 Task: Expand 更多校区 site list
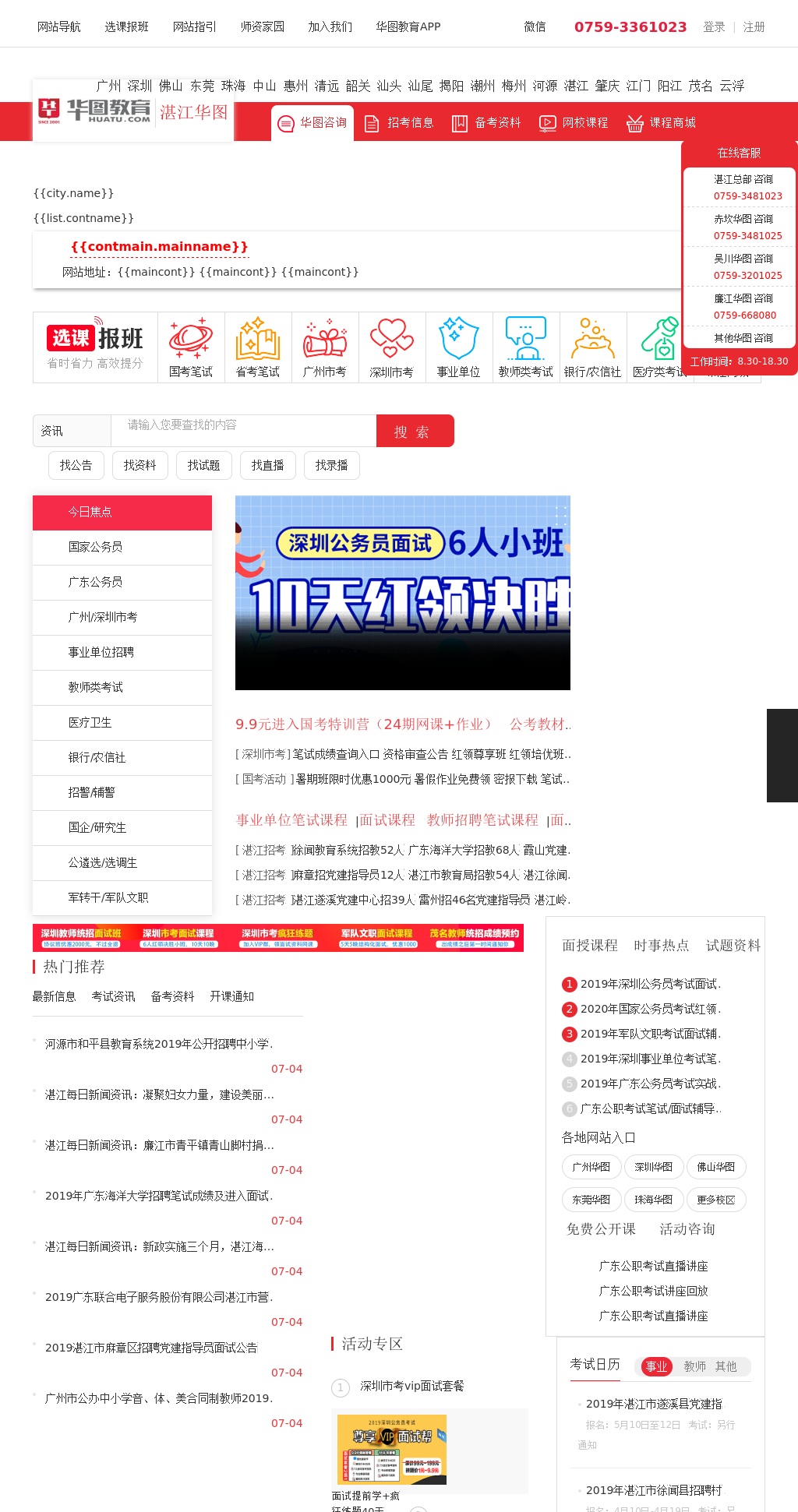pos(716,1200)
